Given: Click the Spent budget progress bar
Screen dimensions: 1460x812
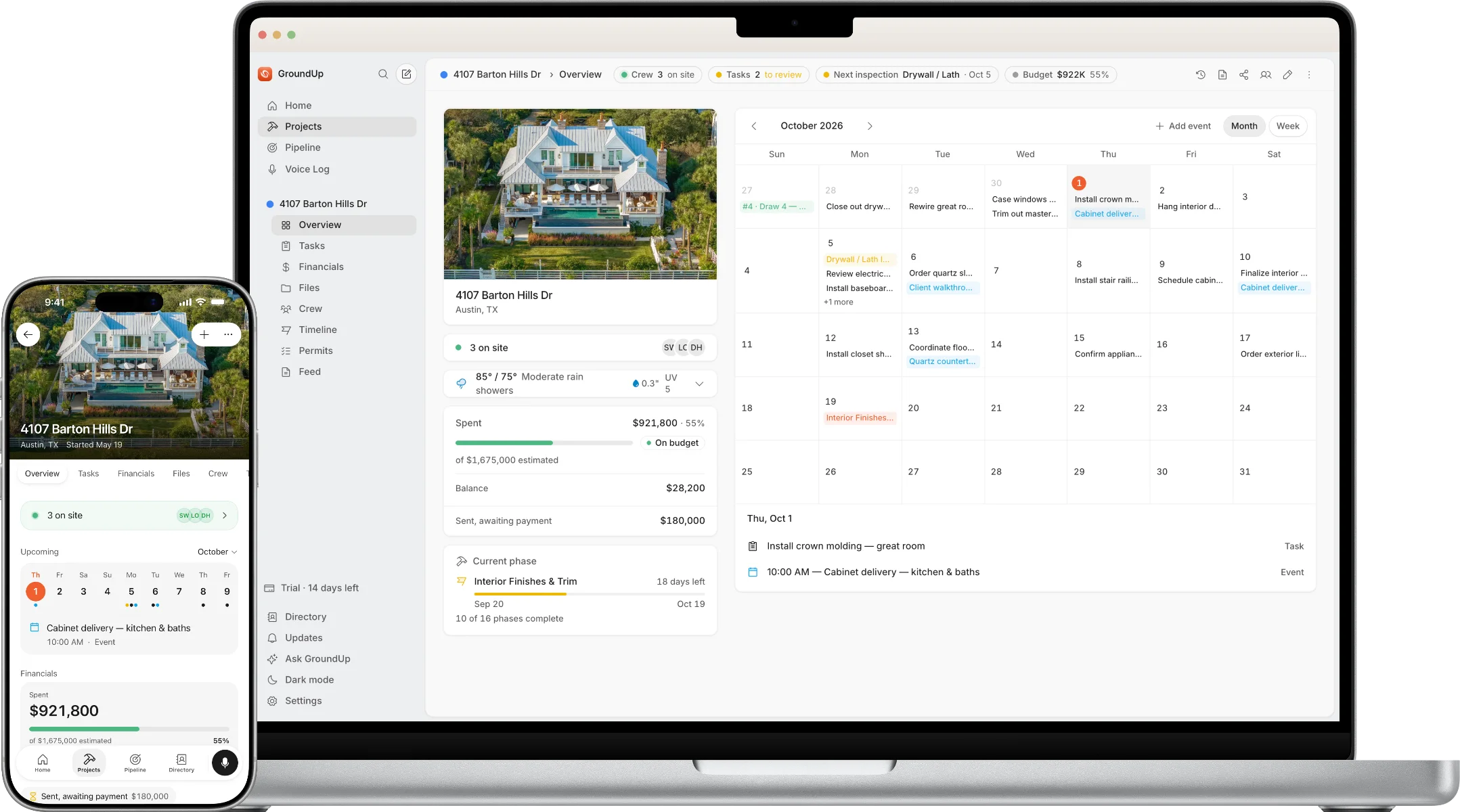Looking at the screenshot, I should 544,443.
